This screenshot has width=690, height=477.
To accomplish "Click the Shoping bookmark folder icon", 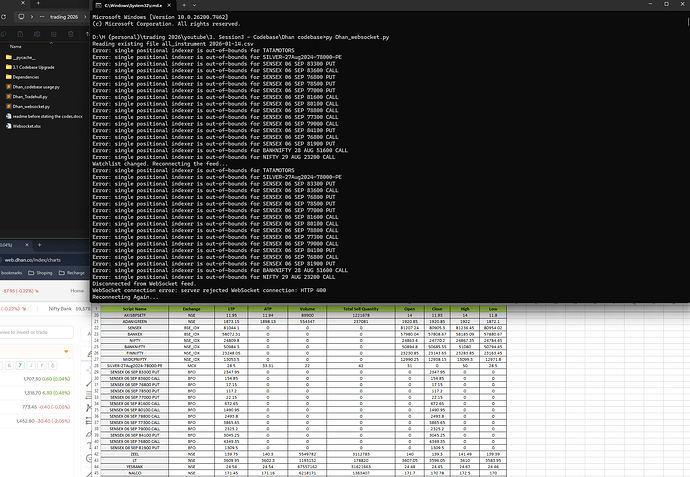I will pyautogui.click(x=31, y=273).
